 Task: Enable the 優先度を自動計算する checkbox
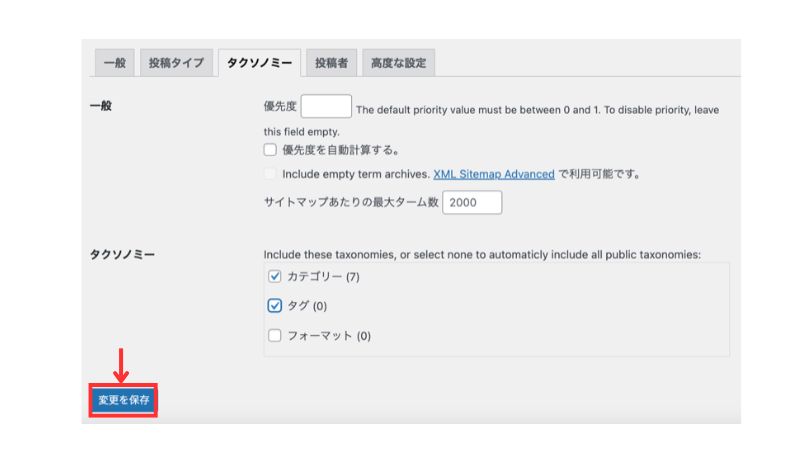pyautogui.click(x=270, y=151)
